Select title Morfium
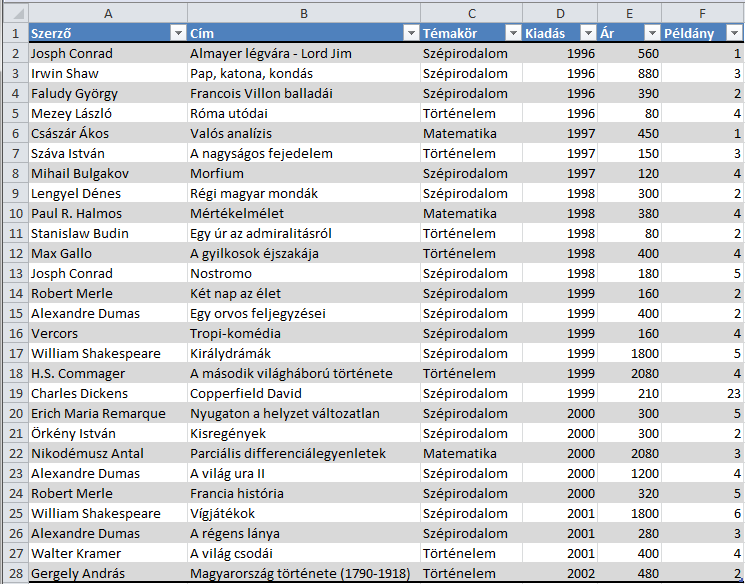This screenshot has height=584, width=745. (x=304, y=173)
